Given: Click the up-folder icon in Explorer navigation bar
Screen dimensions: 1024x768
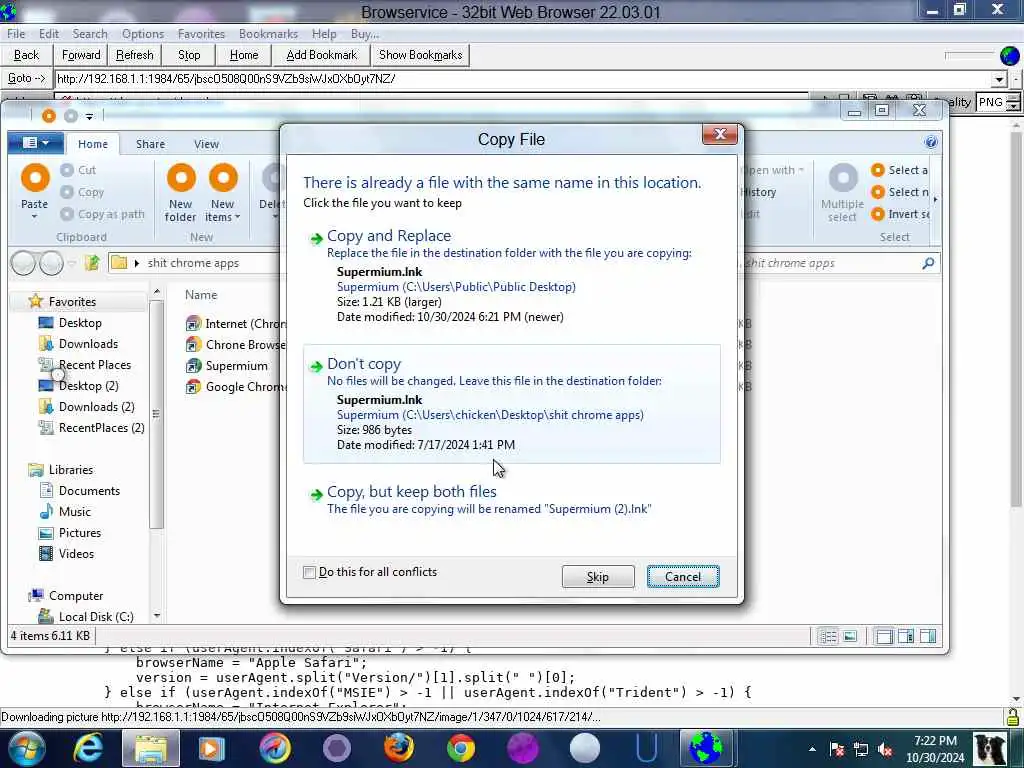Looking at the screenshot, I should coord(92,263).
